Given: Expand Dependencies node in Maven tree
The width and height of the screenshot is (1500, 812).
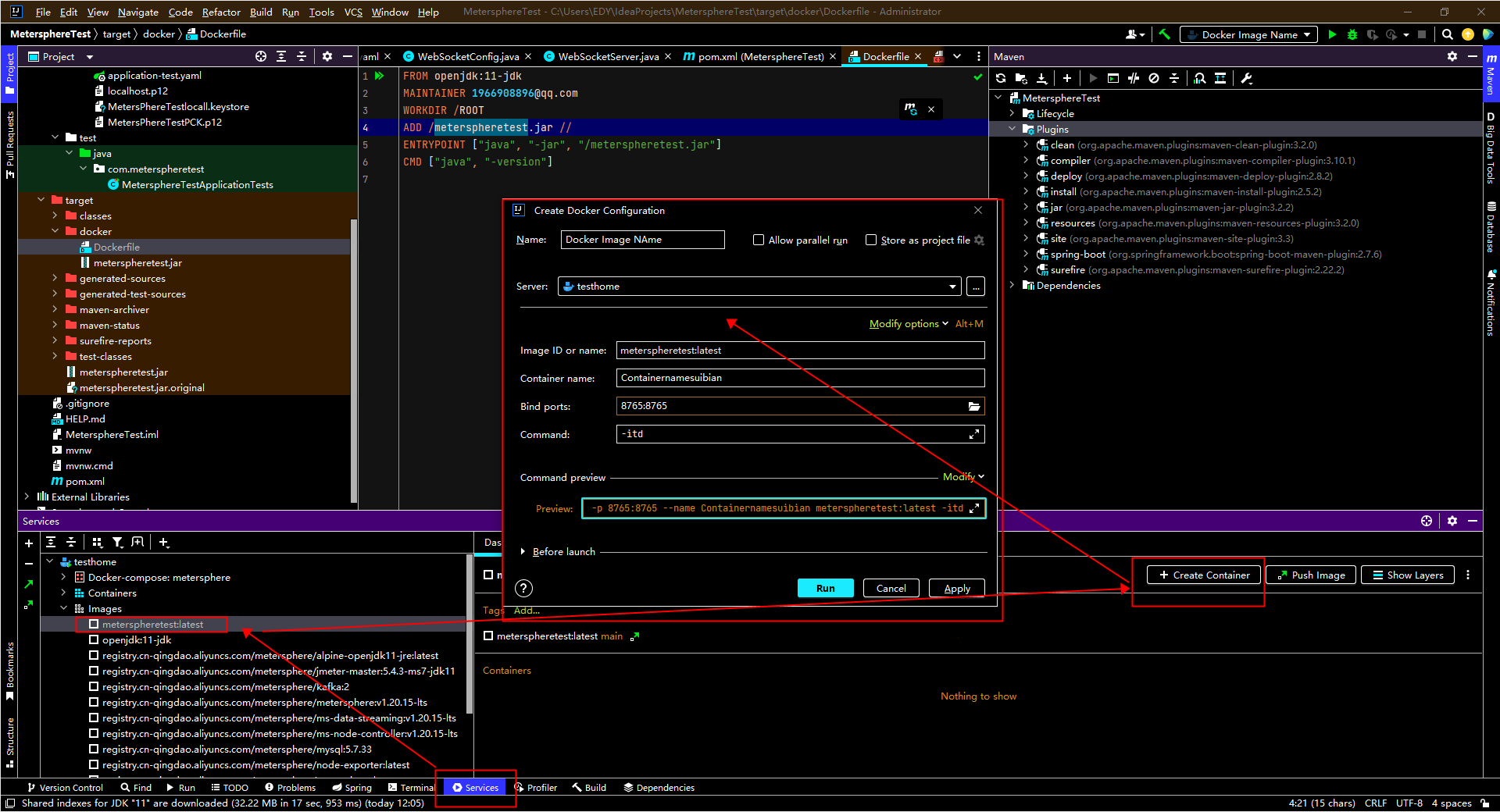Looking at the screenshot, I should [1012, 285].
